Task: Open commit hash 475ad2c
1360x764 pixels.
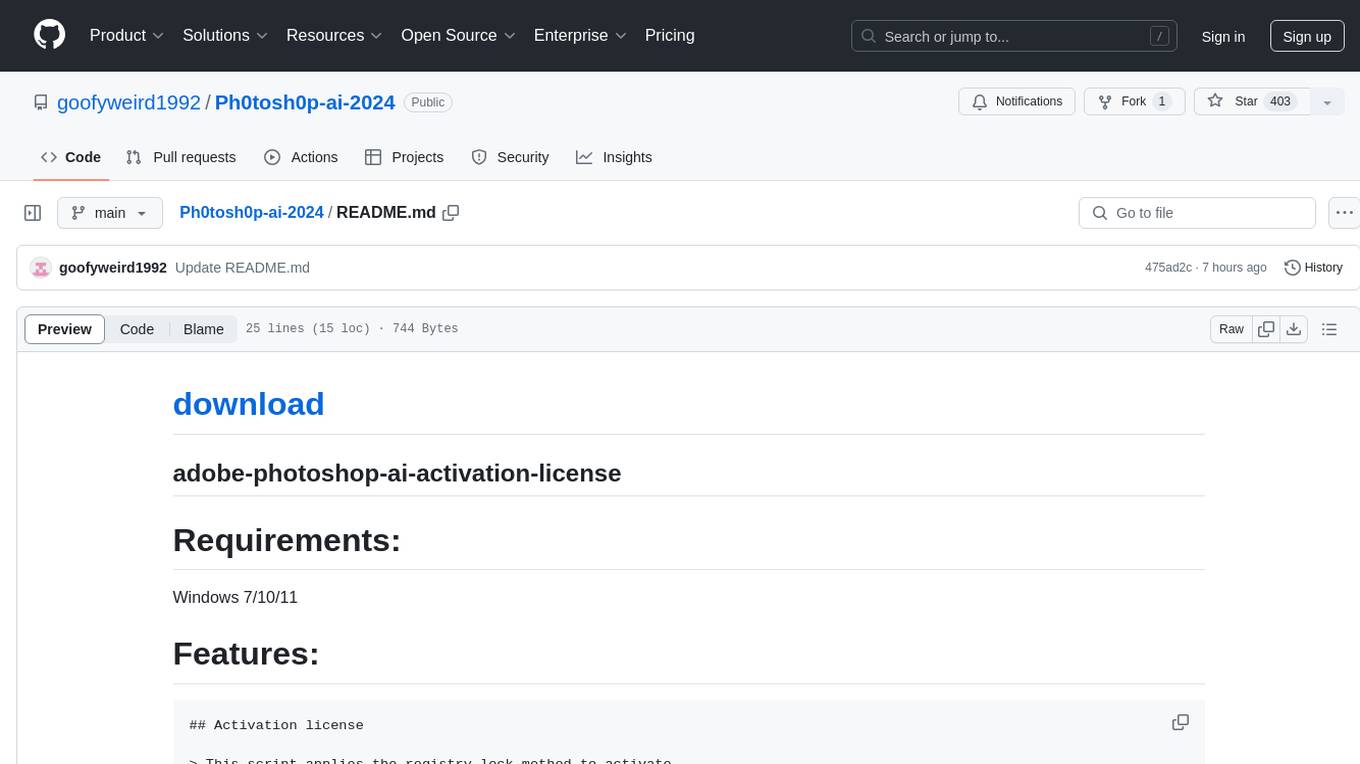Action: tap(1168, 267)
